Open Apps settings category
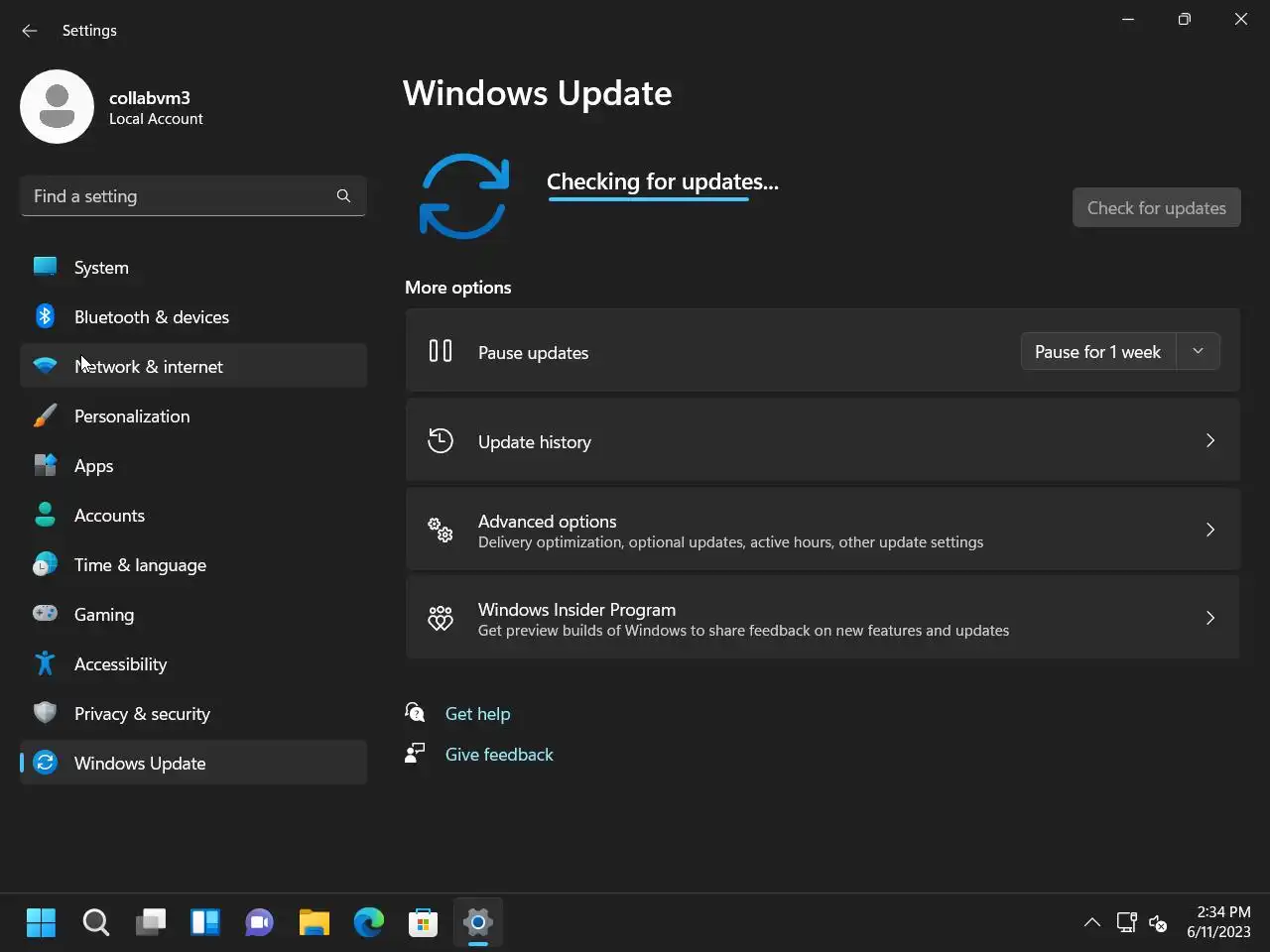Screen dimensions: 1270x952 (x=193, y=465)
